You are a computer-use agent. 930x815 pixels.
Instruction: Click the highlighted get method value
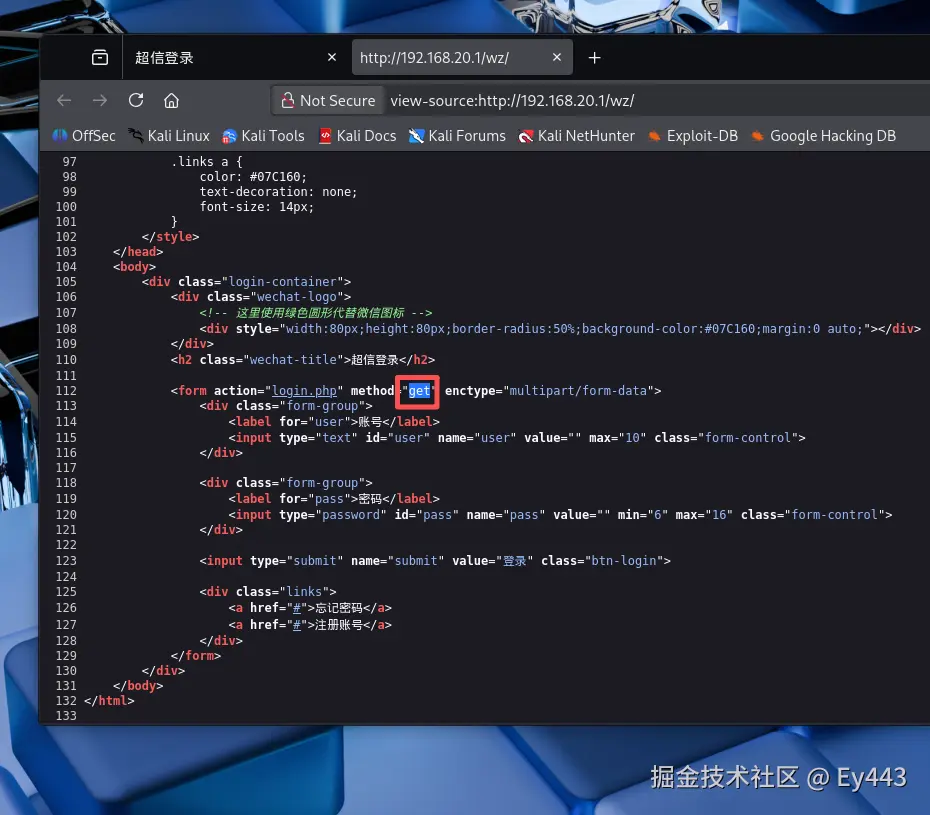point(419,391)
